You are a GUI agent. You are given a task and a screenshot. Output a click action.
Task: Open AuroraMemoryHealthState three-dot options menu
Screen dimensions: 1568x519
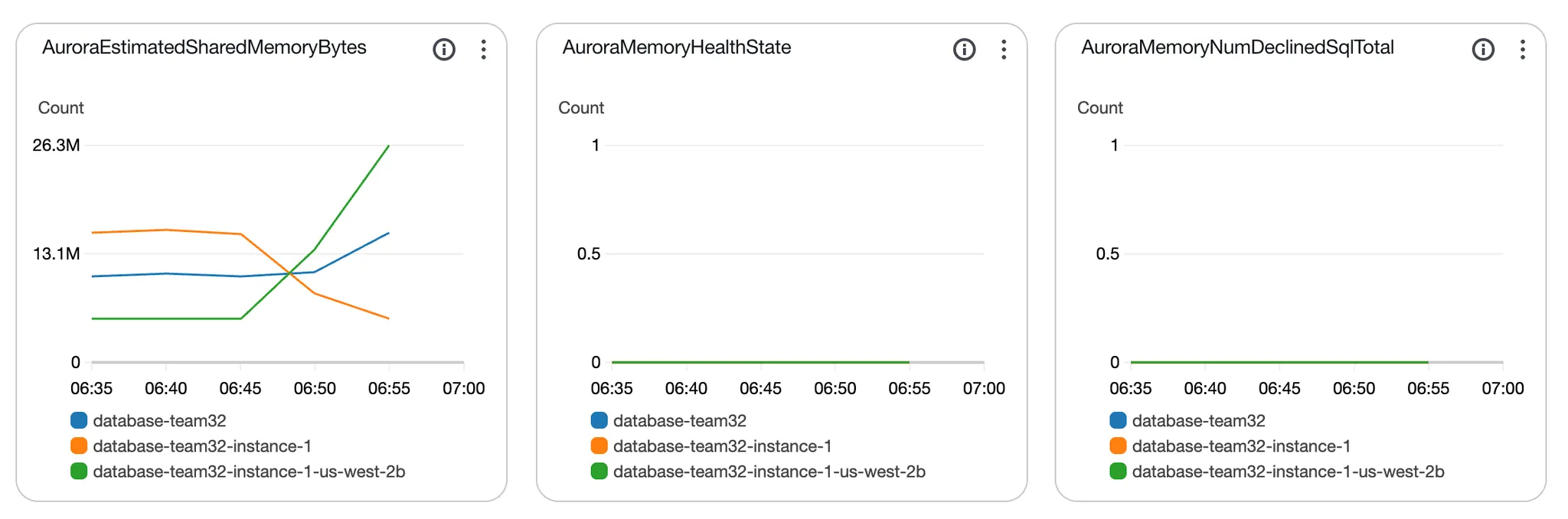tap(1003, 50)
